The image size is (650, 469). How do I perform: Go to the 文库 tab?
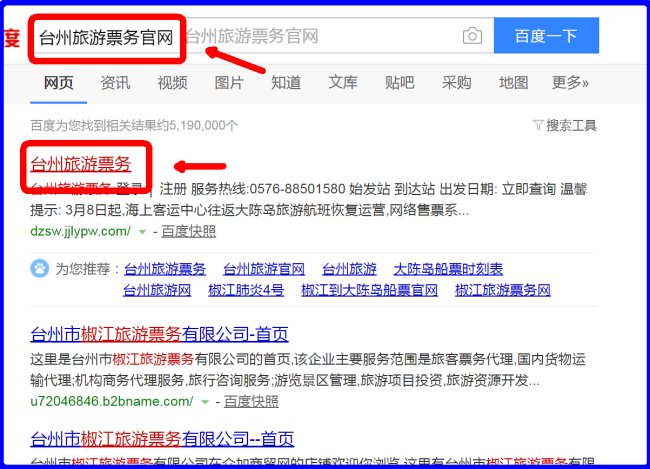[343, 83]
